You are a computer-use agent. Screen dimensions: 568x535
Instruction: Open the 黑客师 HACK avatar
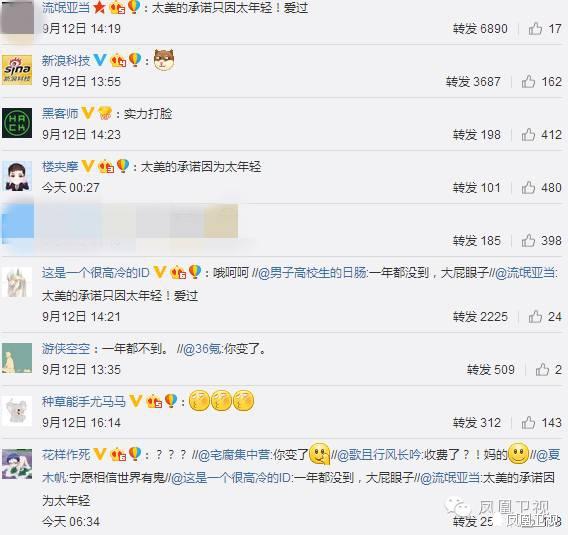point(17,123)
